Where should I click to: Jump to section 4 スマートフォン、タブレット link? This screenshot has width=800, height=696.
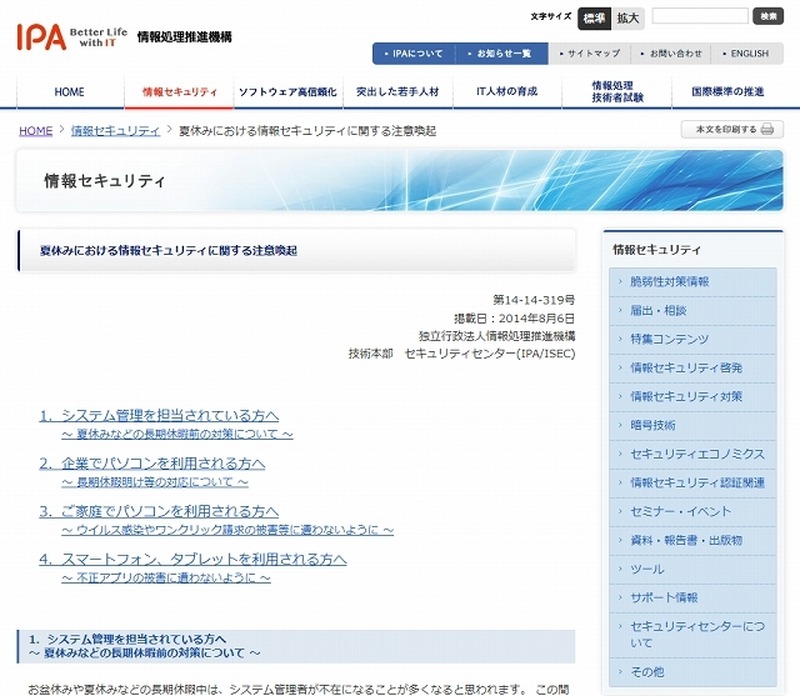click(193, 559)
